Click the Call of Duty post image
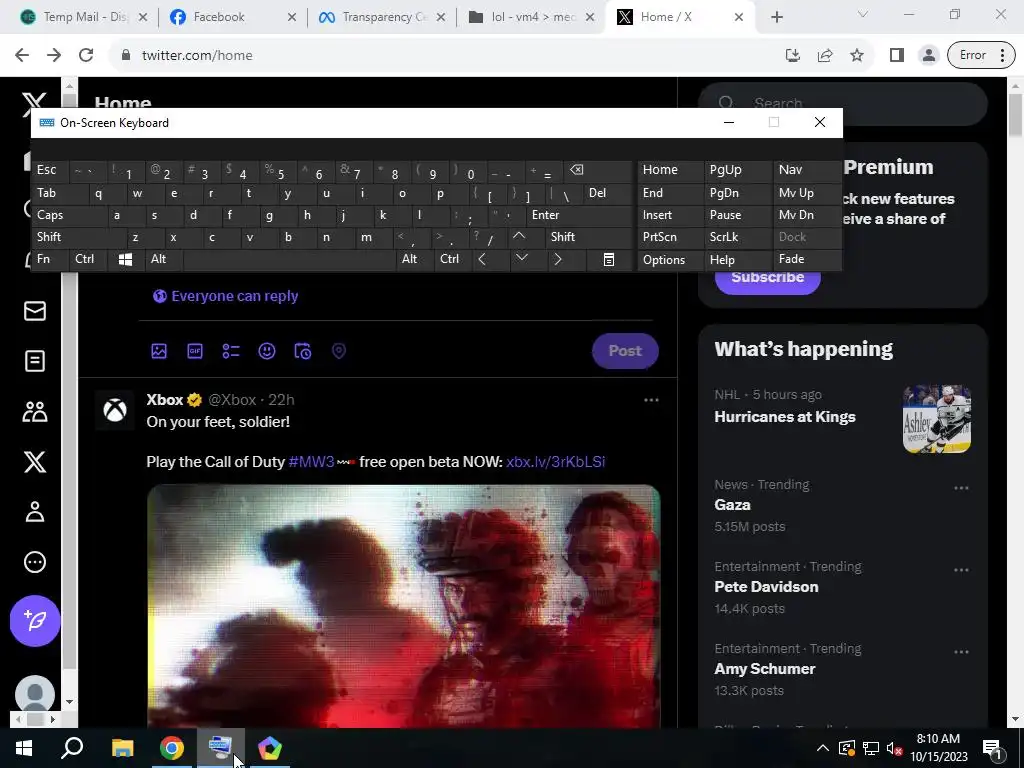This screenshot has width=1024, height=768. coord(404,606)
